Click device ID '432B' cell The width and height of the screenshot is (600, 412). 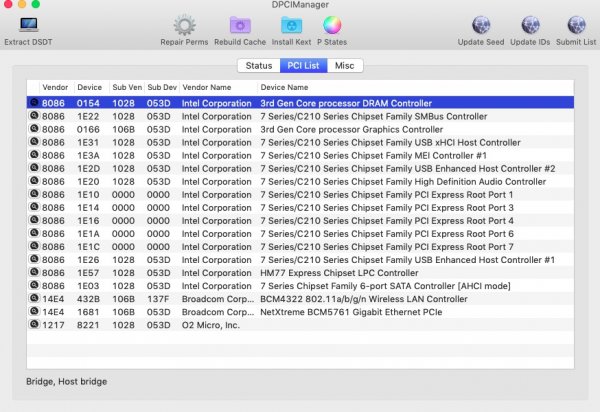[x=88, y=299]
